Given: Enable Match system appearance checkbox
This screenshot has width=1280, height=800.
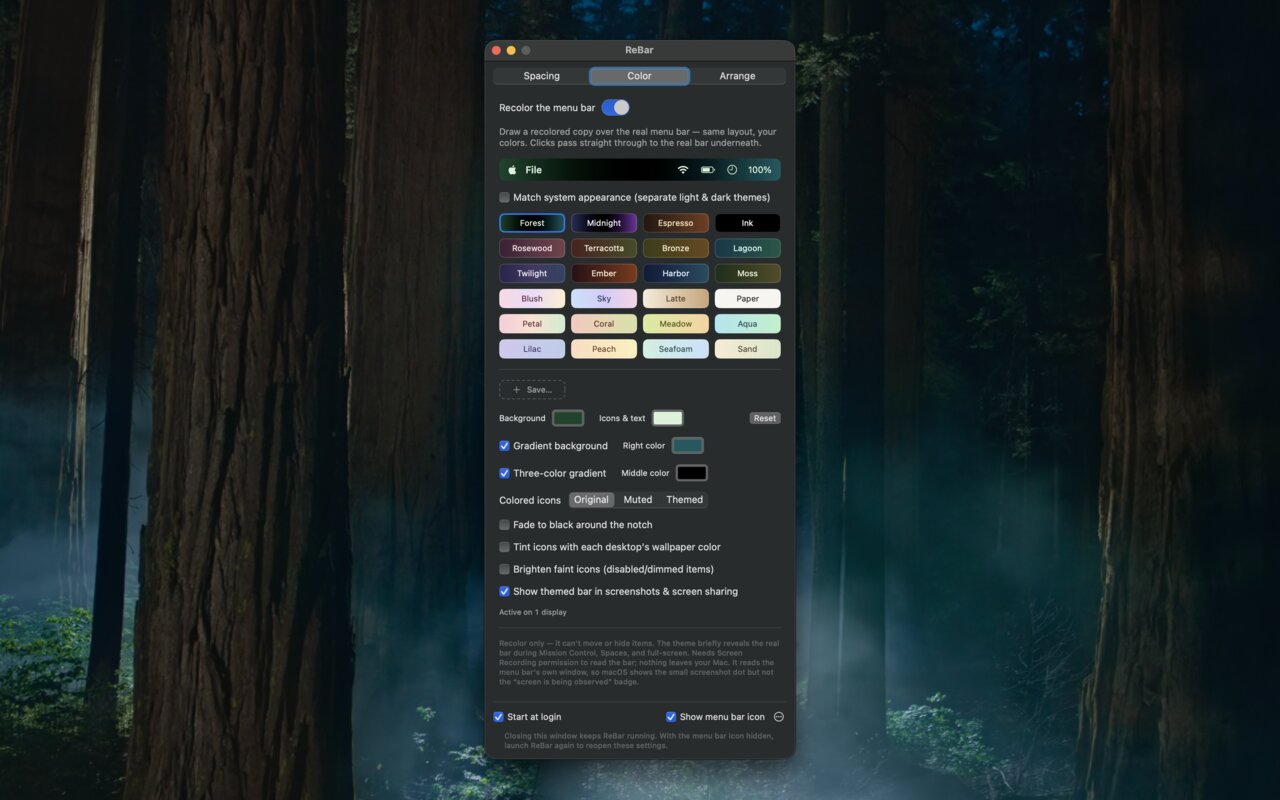Looking at the screenshot, I should (x=505, y=197).
